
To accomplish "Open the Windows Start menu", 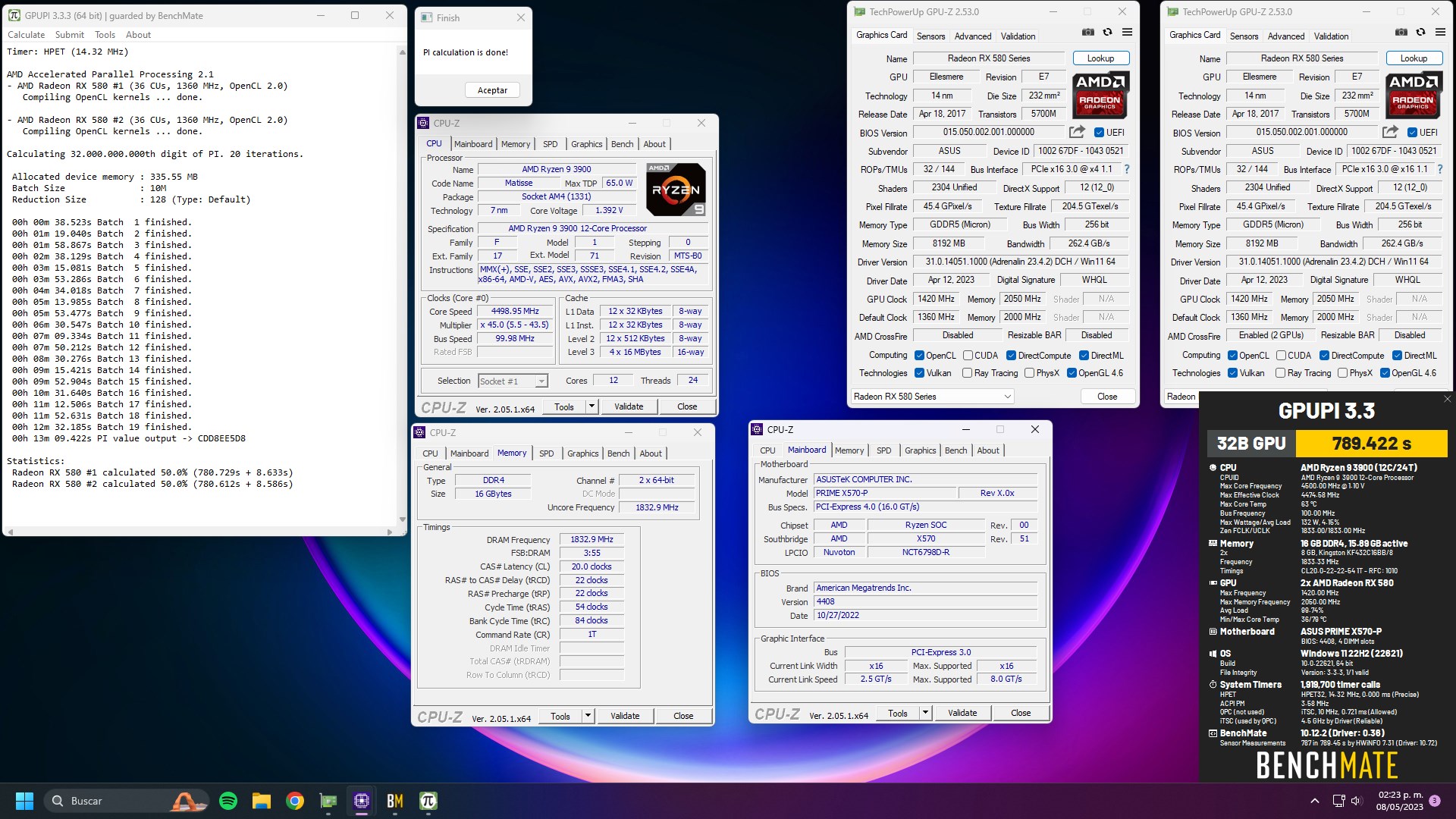I will coord(24,801).
